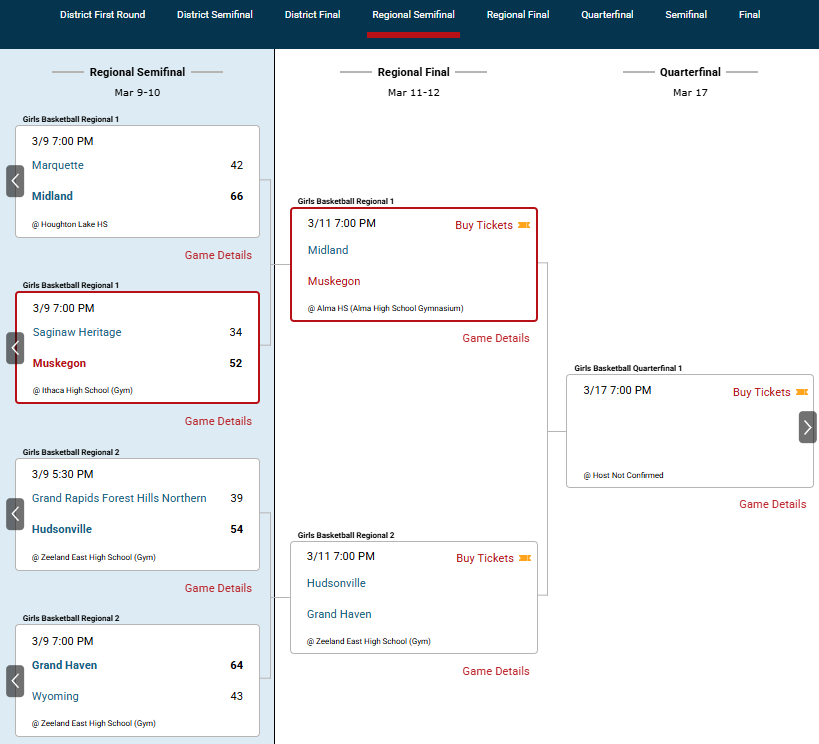Go to the Quarterfinal tab
This screenshot has height=744, width=819.
[607, 15]
